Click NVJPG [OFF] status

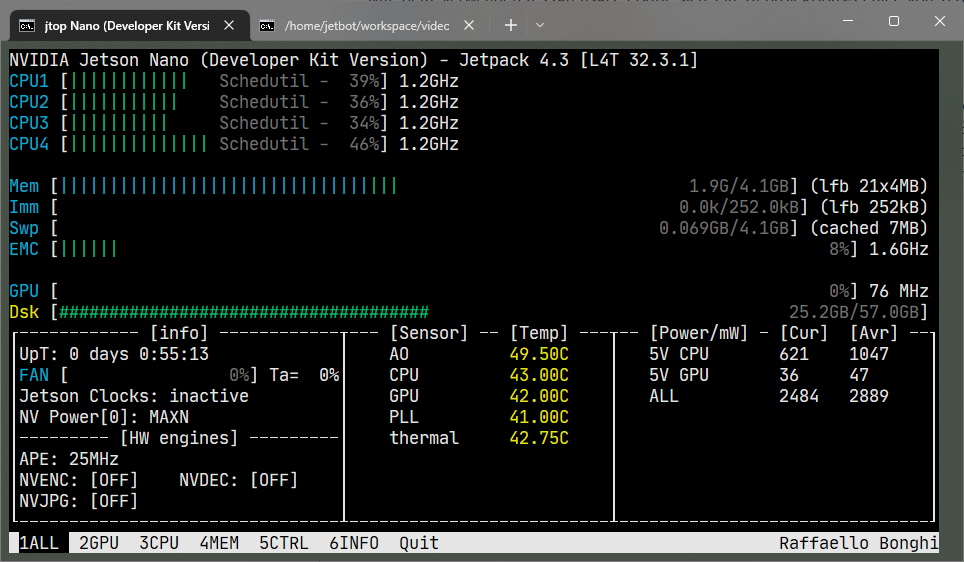[78, 501]
